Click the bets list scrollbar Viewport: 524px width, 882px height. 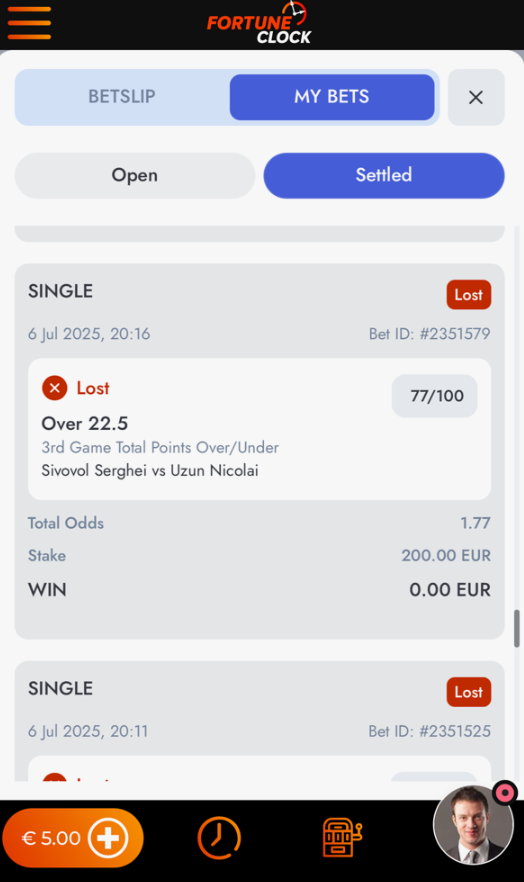coord(516,628)
